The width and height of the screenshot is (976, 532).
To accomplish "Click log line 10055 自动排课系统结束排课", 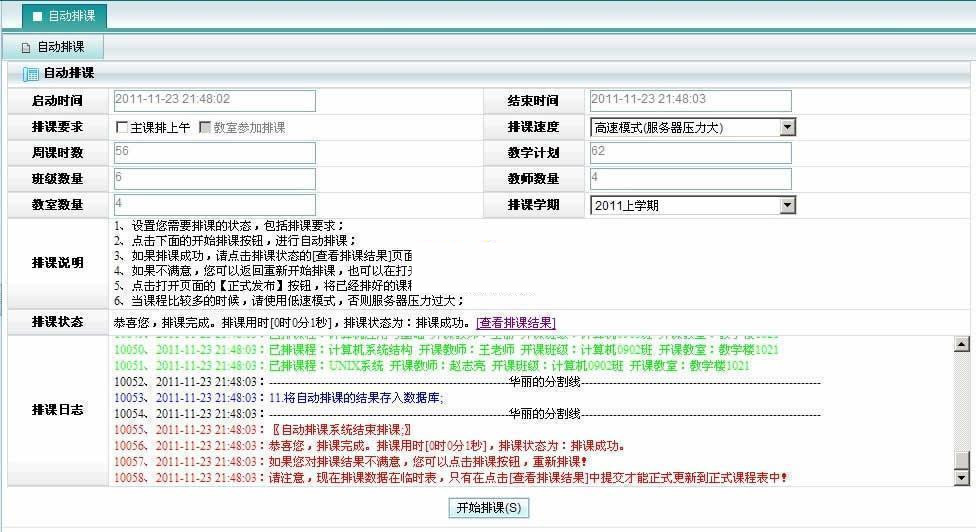I will click(x=262, y=430).
